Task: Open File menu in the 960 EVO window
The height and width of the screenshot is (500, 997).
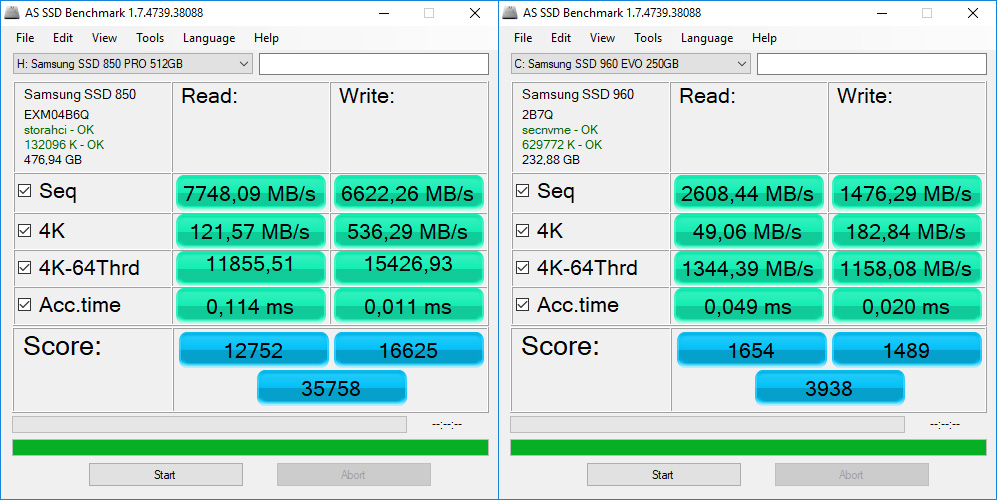Action: [x=523, y=38]
